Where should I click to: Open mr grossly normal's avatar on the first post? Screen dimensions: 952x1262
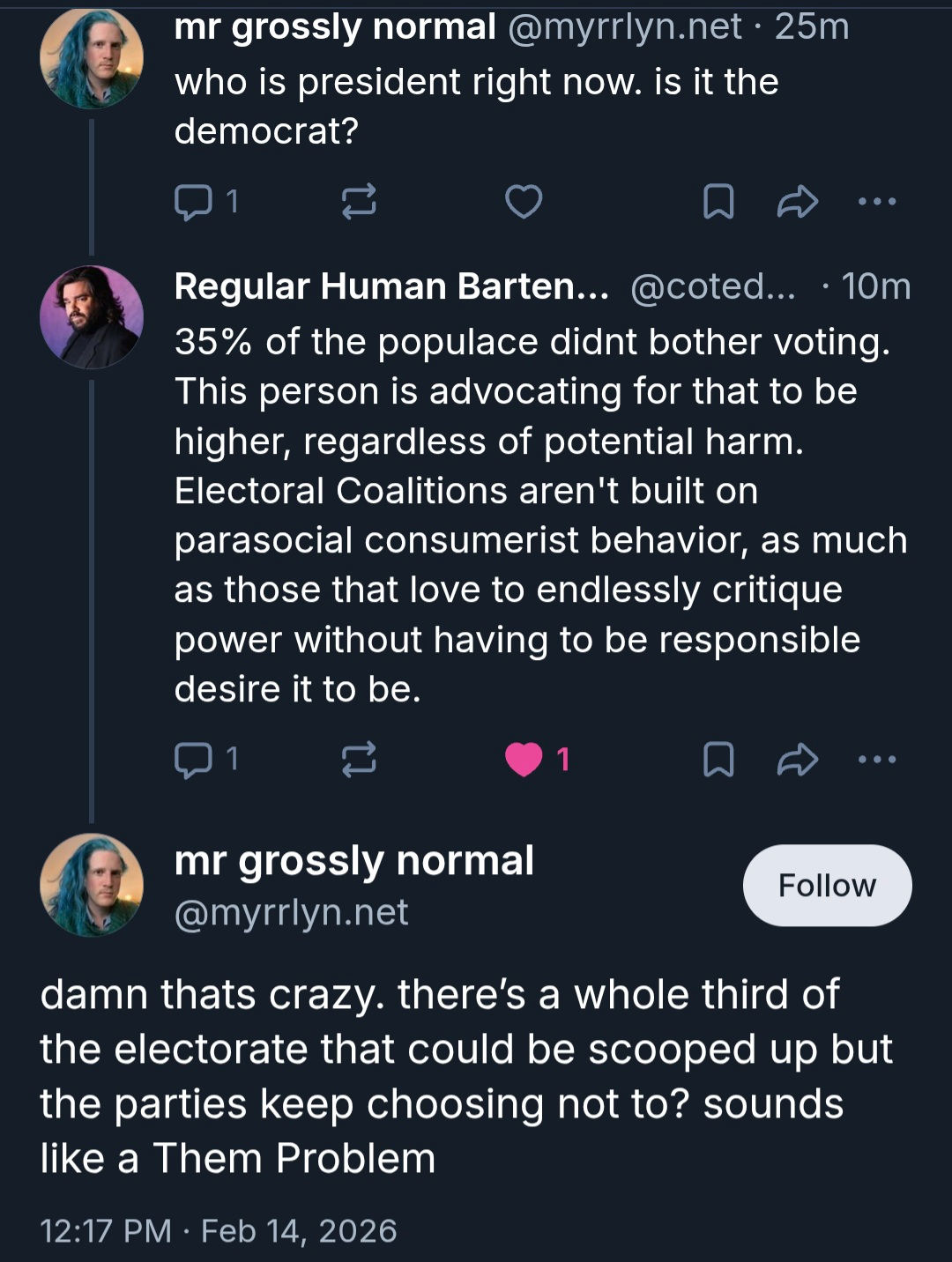(x=92, y=57)
